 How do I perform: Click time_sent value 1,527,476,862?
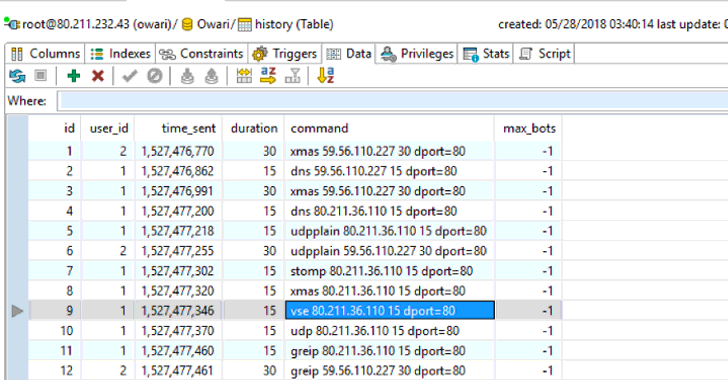coord(178,171)
